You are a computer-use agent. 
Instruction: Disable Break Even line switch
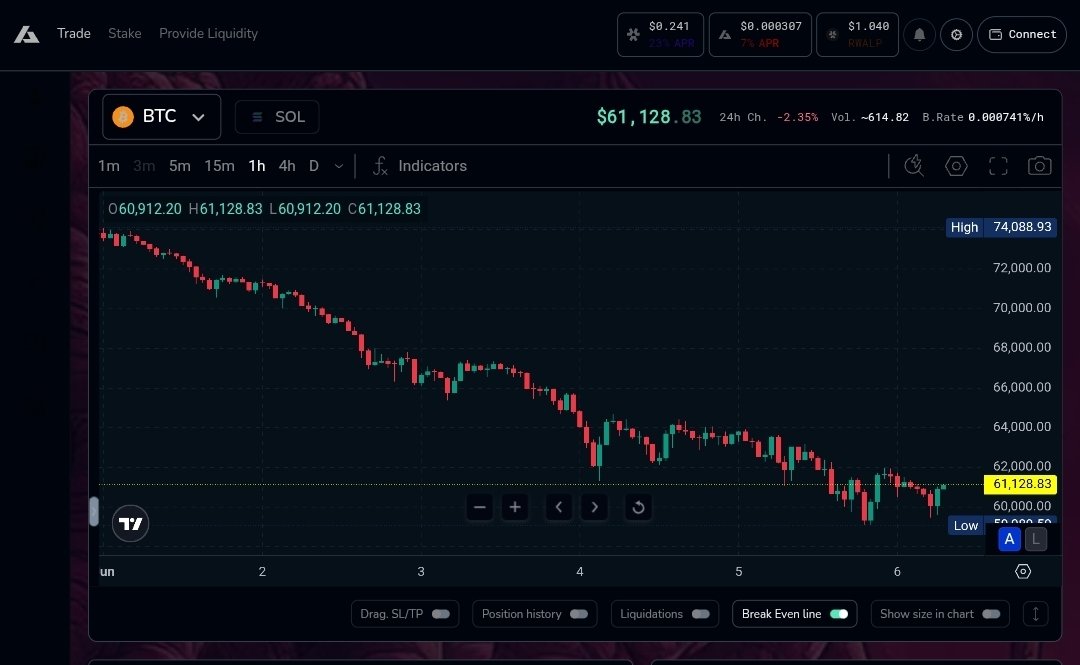(839, 614)
